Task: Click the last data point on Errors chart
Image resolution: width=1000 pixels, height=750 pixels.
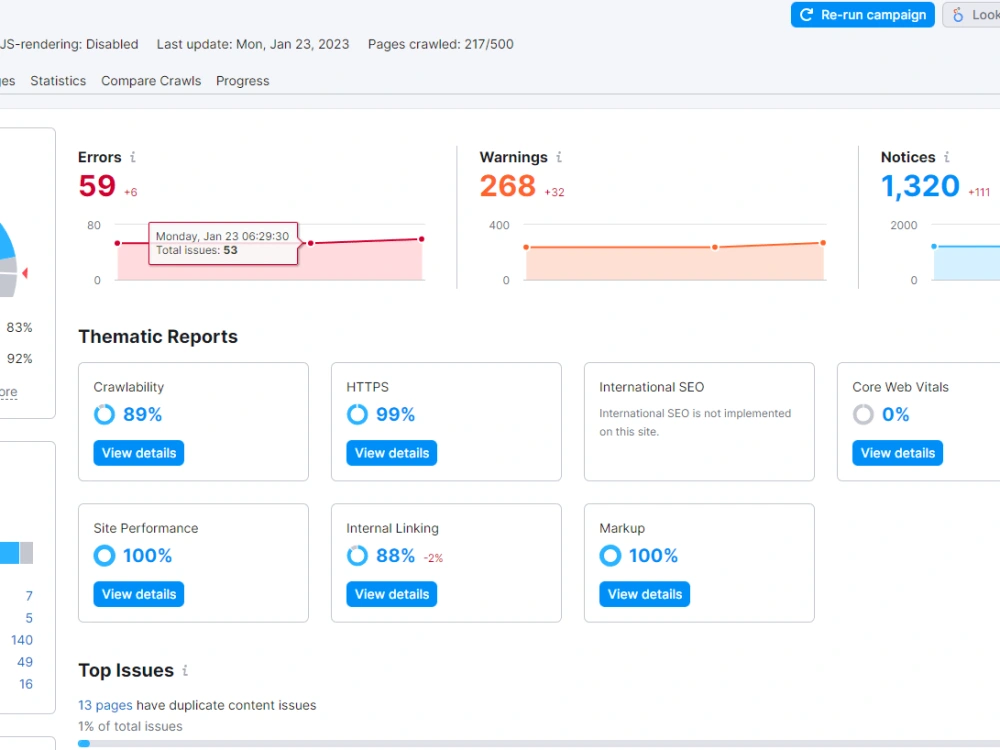Action: click(x=422, y=239)
